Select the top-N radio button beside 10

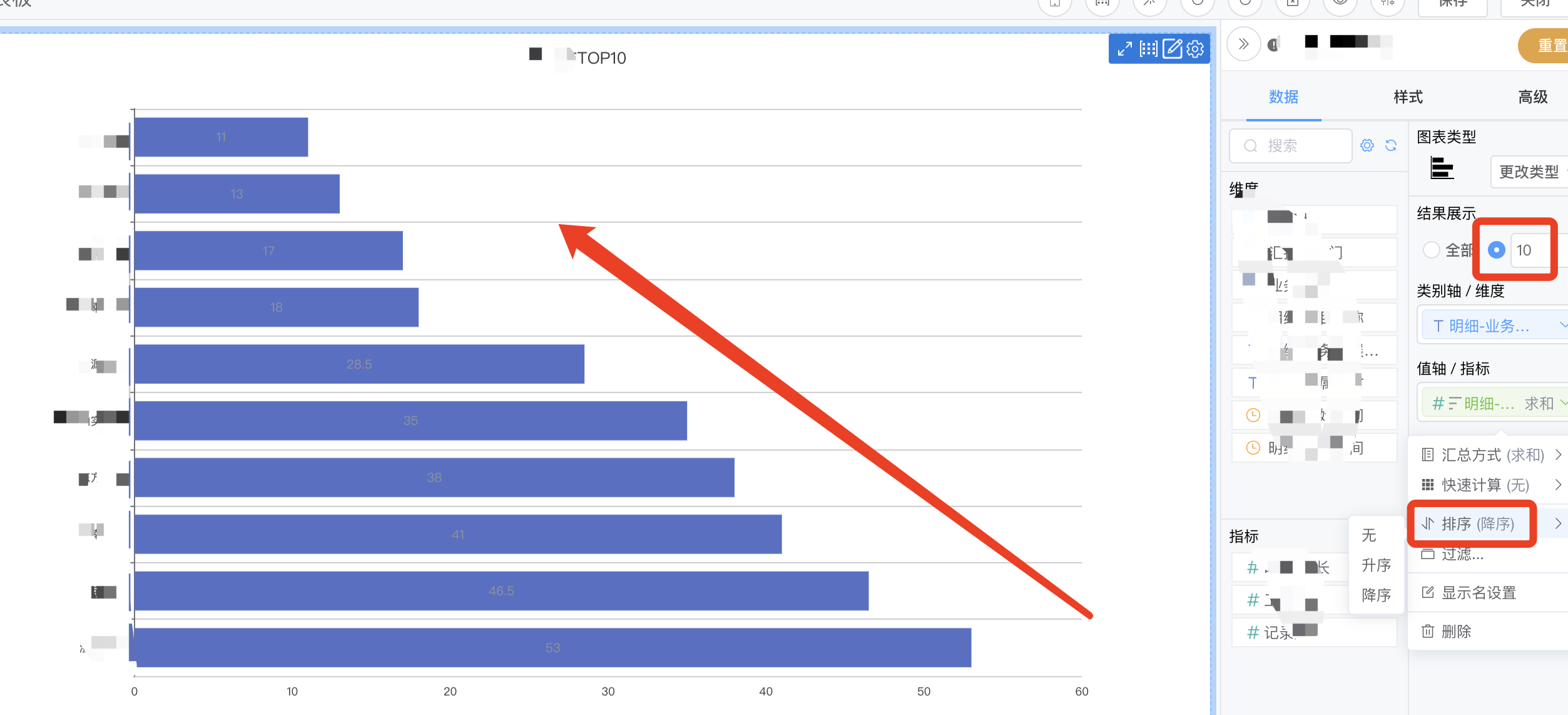click(x=1496, y=250)
